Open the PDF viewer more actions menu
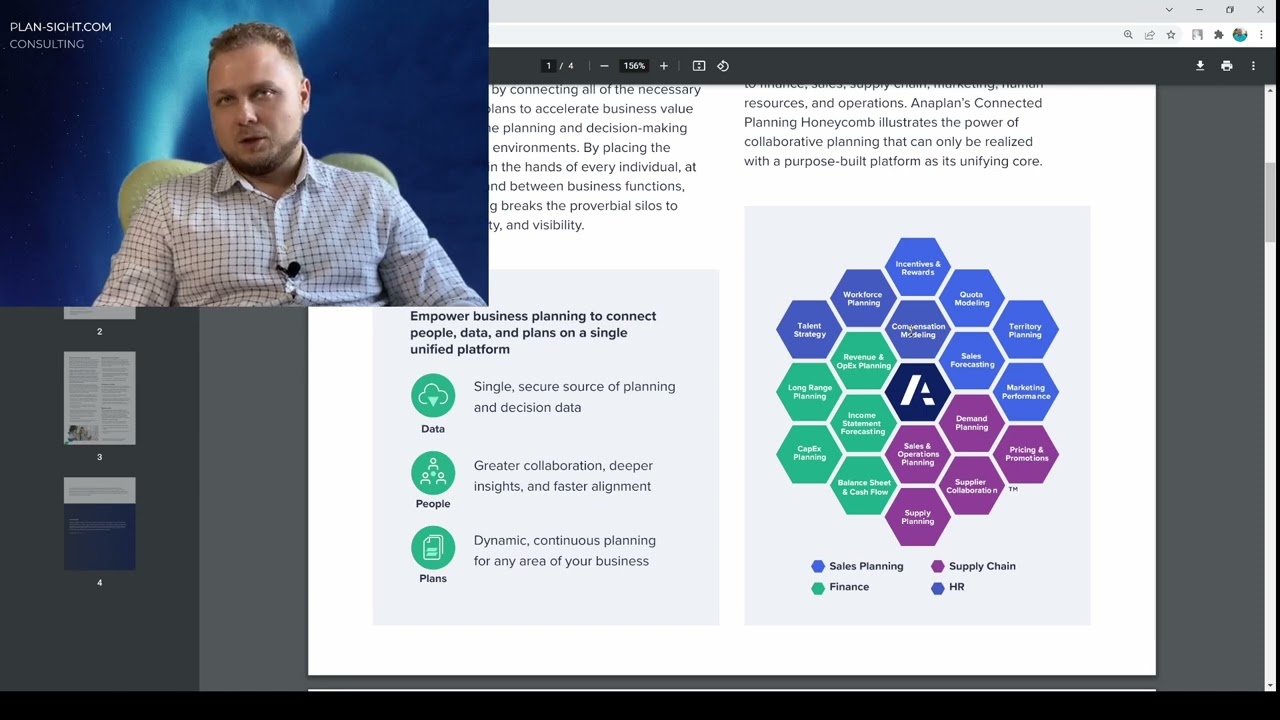The height and width of the screenshot is (720, 1280). (x=1253, y=66)
